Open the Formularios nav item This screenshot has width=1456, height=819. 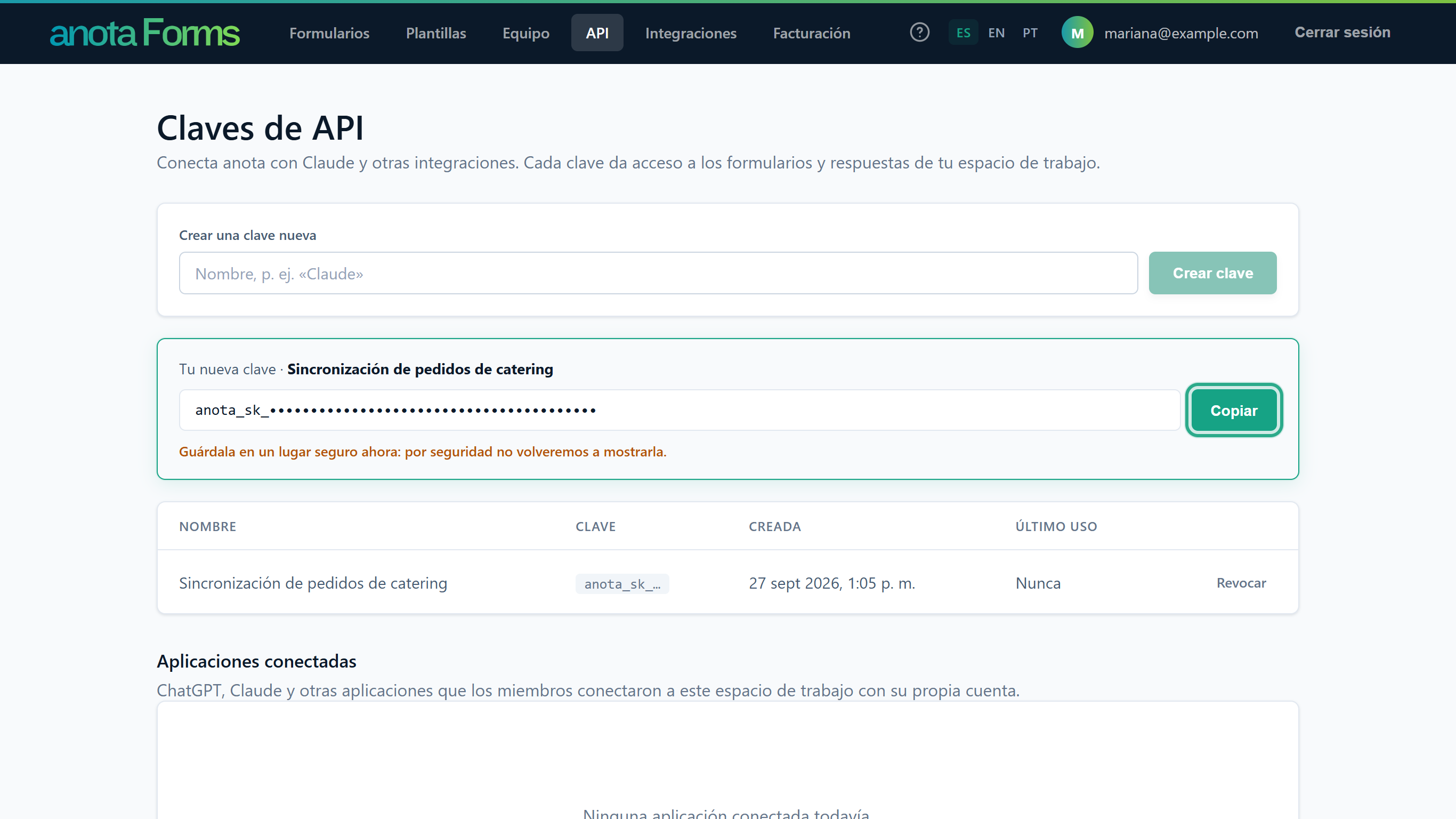click(329, 33)
